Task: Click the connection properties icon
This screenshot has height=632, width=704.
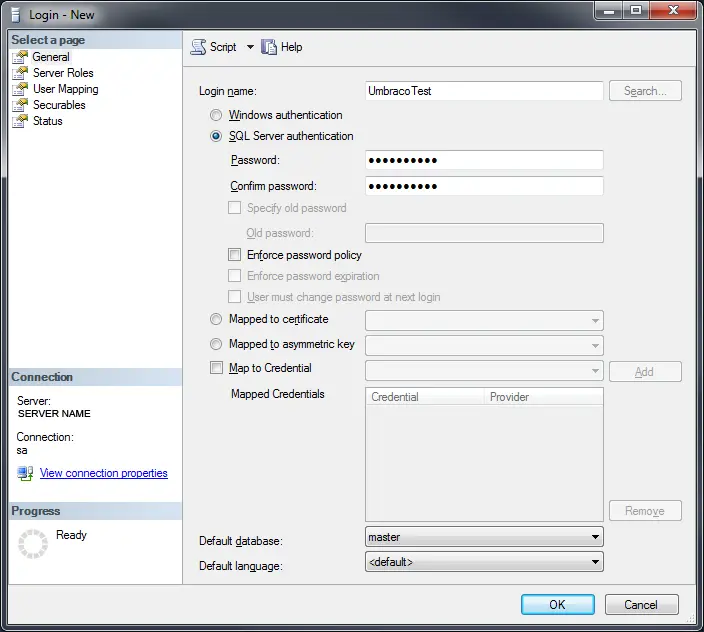Action: click(25, 473)
